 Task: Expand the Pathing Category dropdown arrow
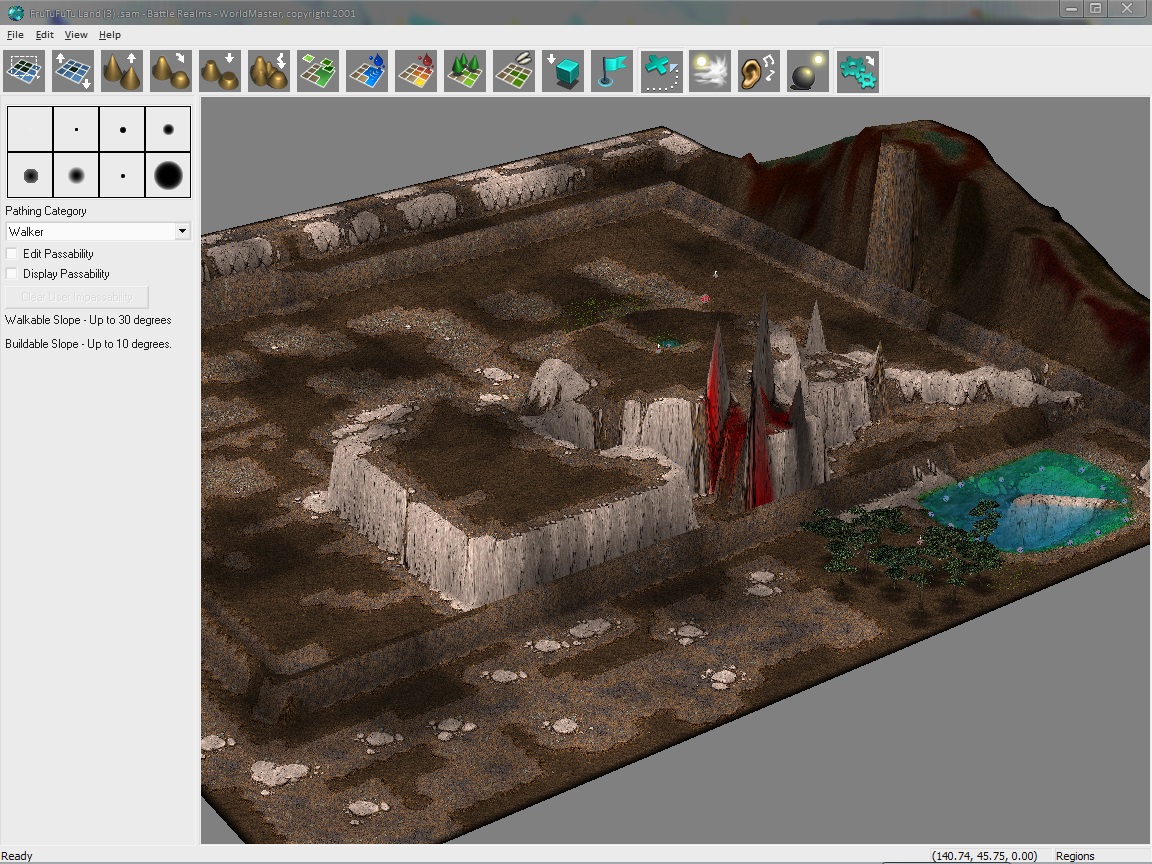(x=182, y=231)
